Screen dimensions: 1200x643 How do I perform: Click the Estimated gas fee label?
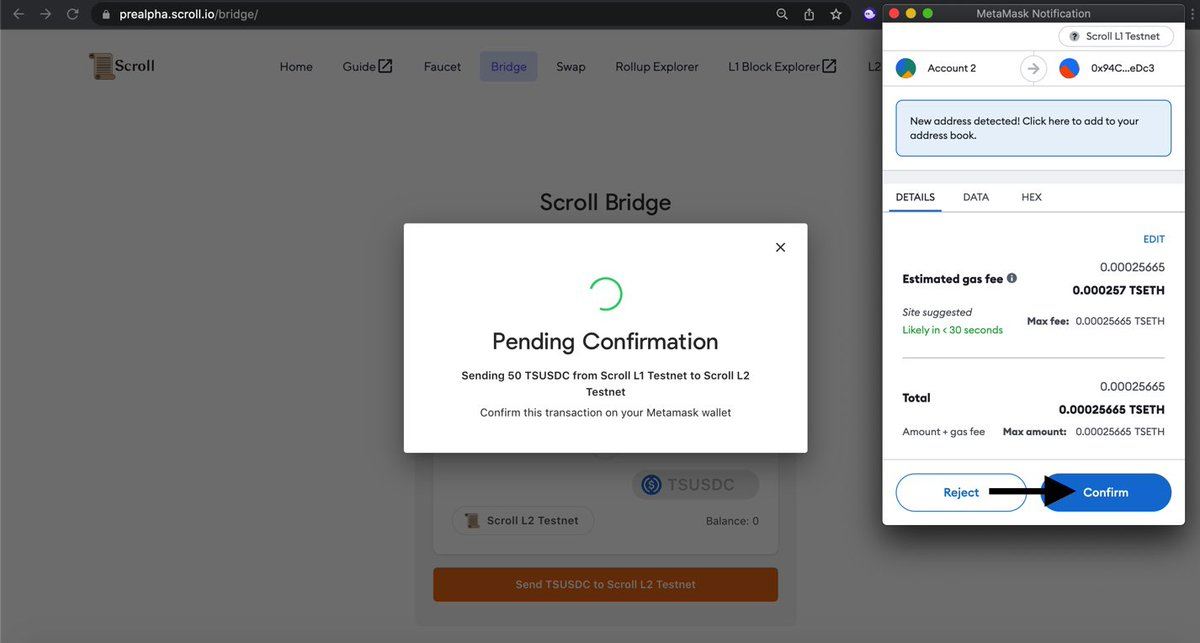pos(952,279)
